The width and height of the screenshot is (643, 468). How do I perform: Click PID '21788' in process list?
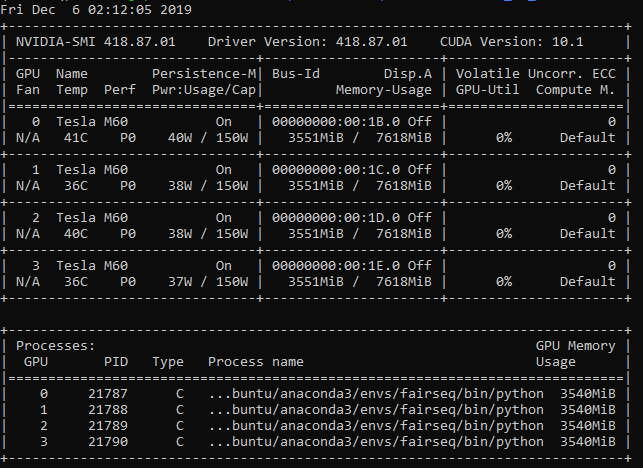(108, 410)
